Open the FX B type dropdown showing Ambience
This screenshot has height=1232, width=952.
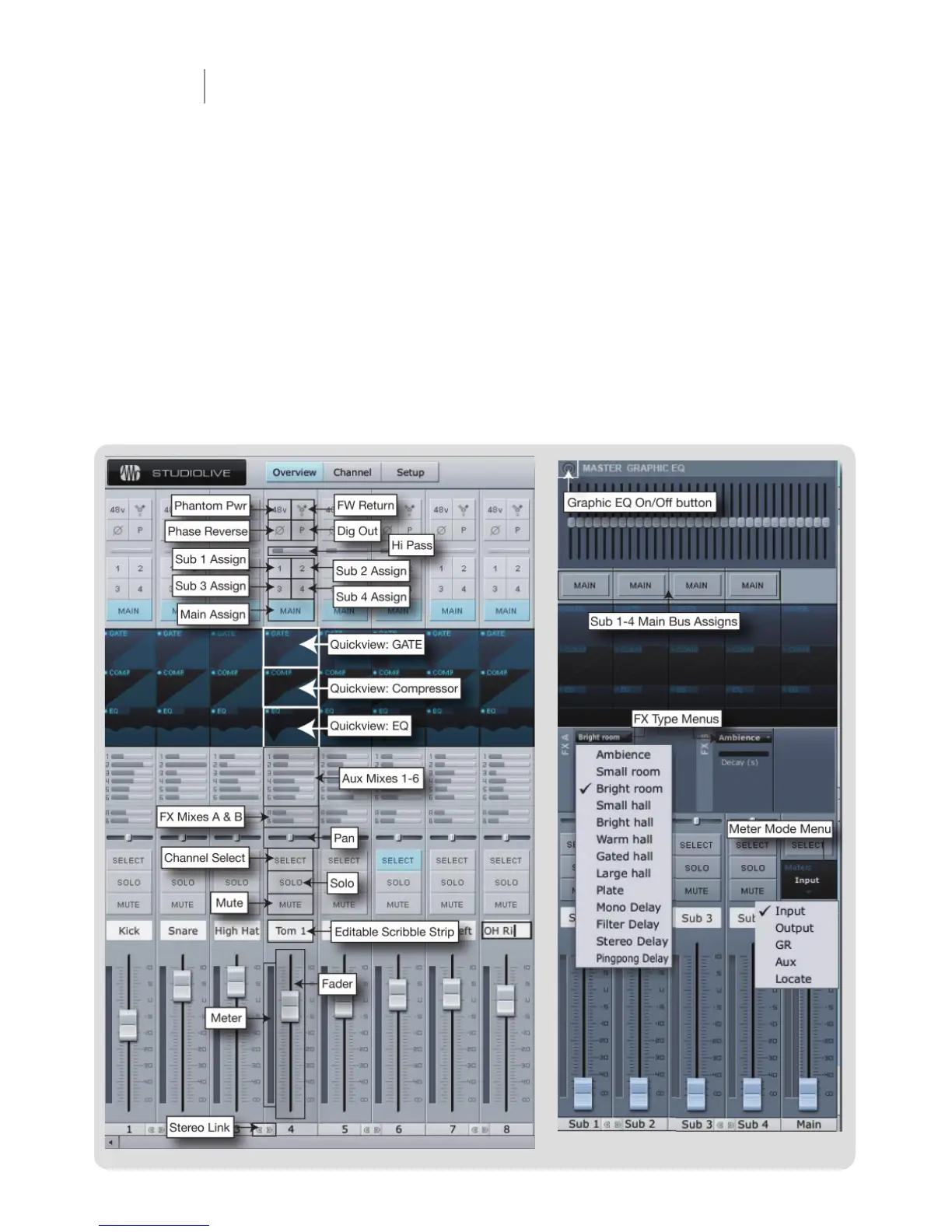pyautogui.click(x=744, y=737)
